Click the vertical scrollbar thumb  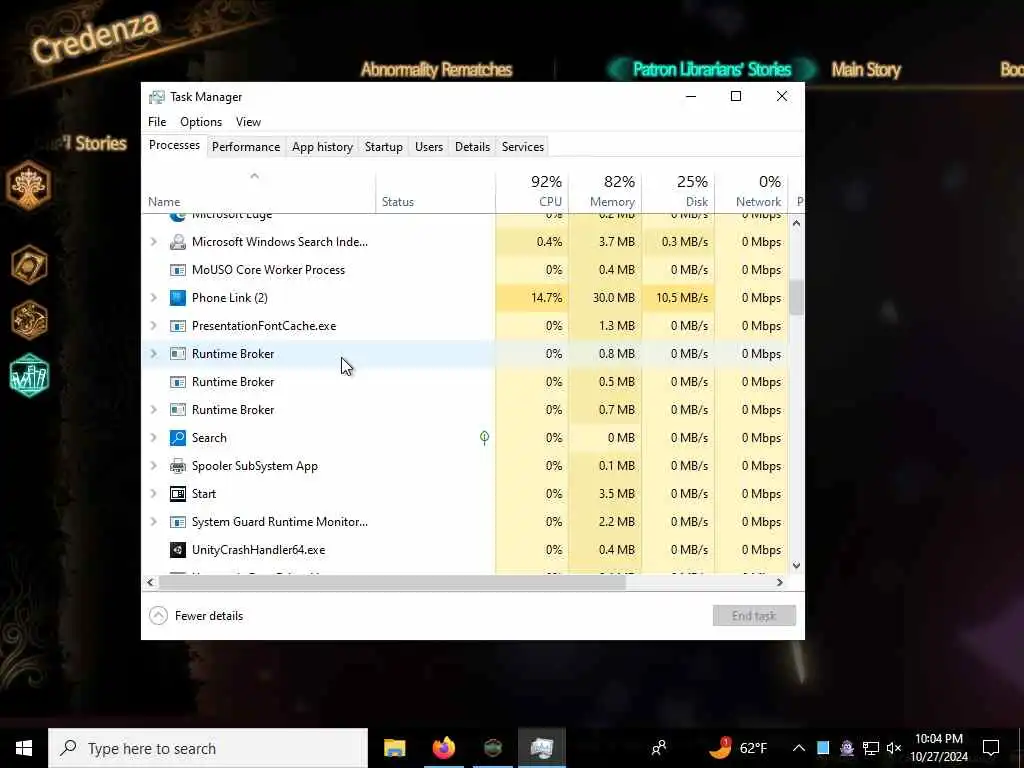[x=796, y=298]
